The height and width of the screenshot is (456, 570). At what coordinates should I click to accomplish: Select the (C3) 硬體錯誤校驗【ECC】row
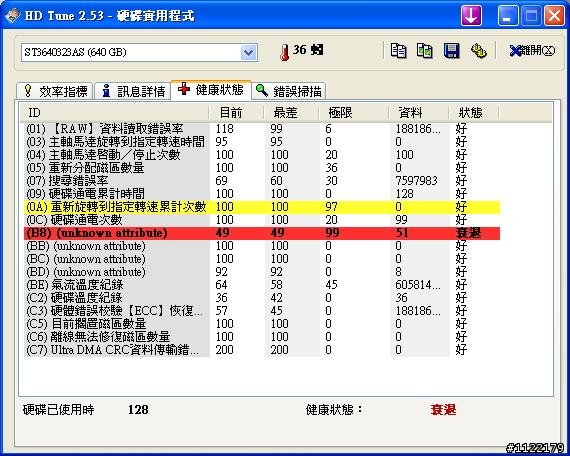click(x=262, y=311)
